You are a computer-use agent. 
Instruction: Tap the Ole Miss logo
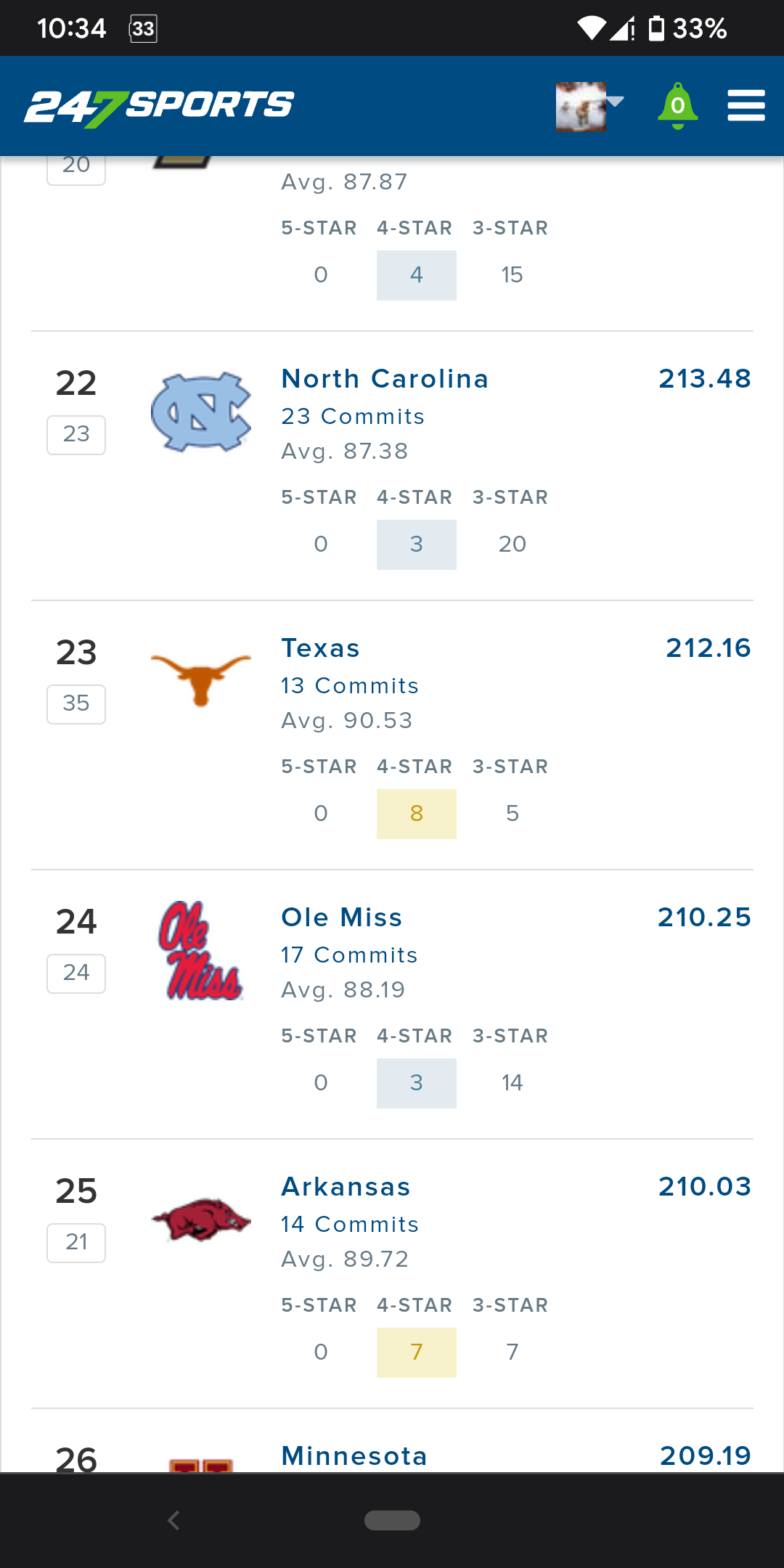click(201, 951)
